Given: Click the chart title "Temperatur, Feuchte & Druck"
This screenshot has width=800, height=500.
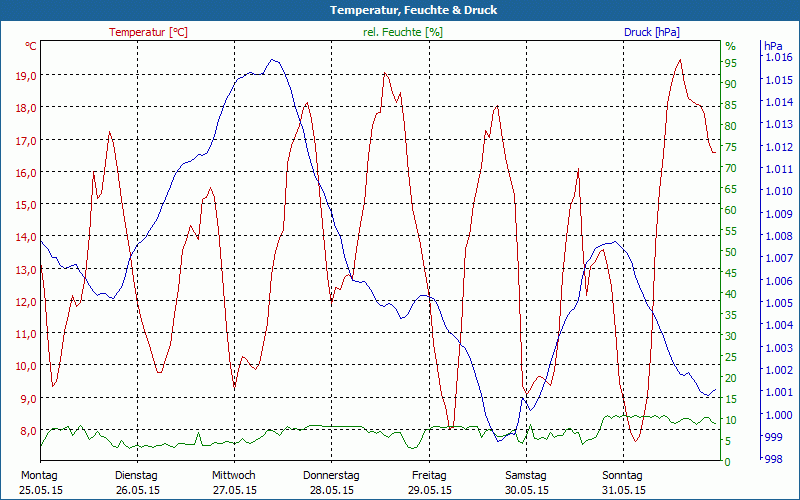Looking at the screenshot, I should pyautogui.click(x=400, y=10).
